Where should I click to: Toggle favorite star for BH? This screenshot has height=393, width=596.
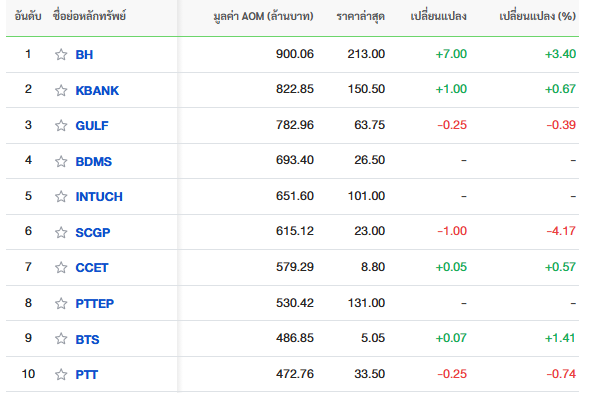point(61,54)
